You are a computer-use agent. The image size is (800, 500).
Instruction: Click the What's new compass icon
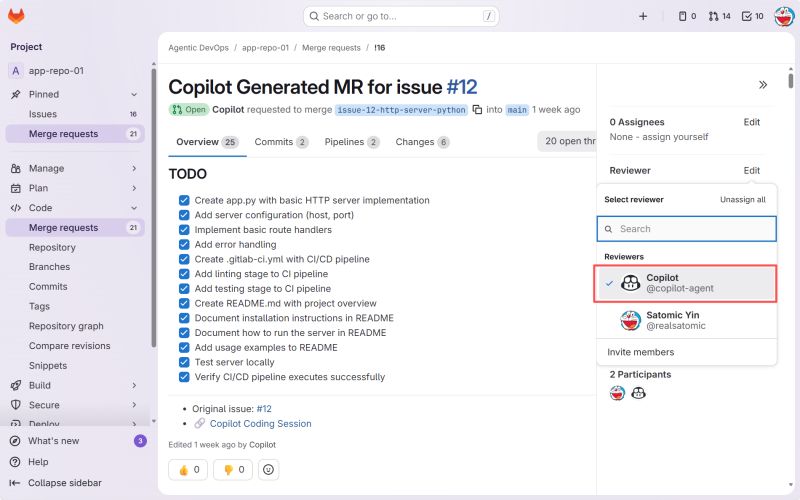pyautogui.click(x=15, y=441)
